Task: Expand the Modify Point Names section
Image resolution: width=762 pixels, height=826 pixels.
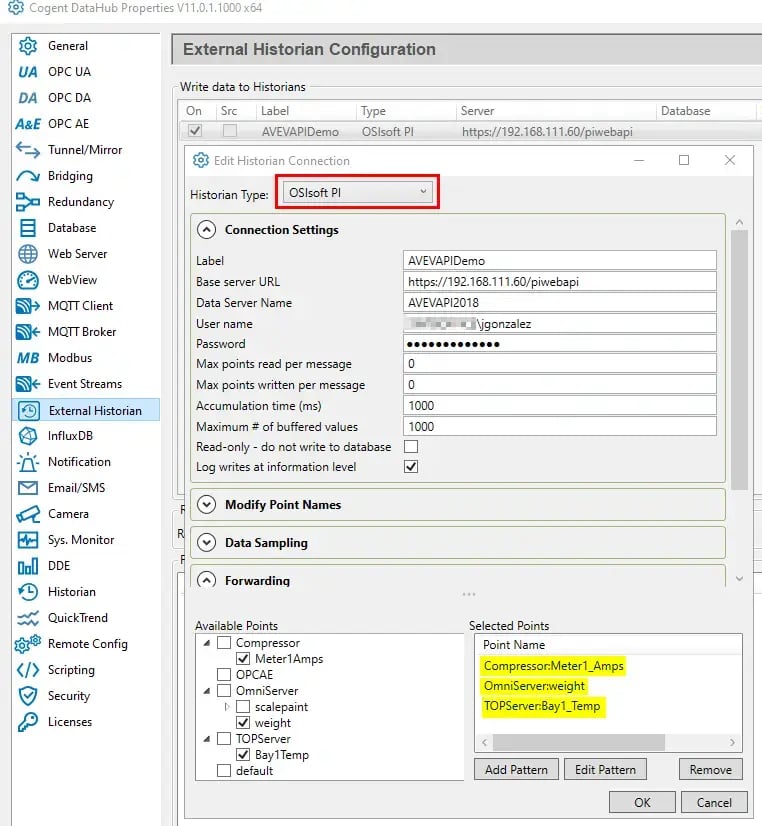Action: pyautogui.click(x=207, y=505)
